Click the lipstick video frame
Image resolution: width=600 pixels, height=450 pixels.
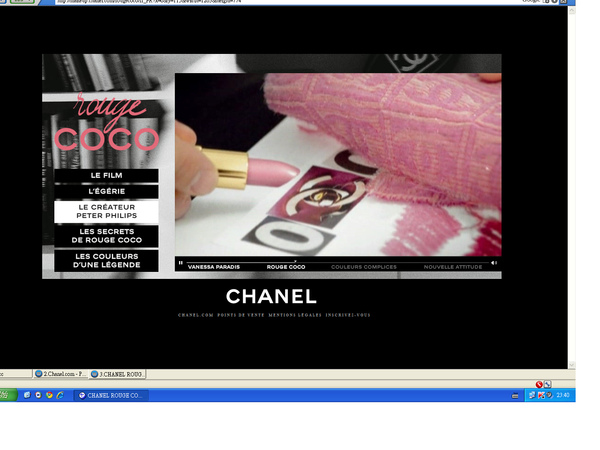click(338, 165)
